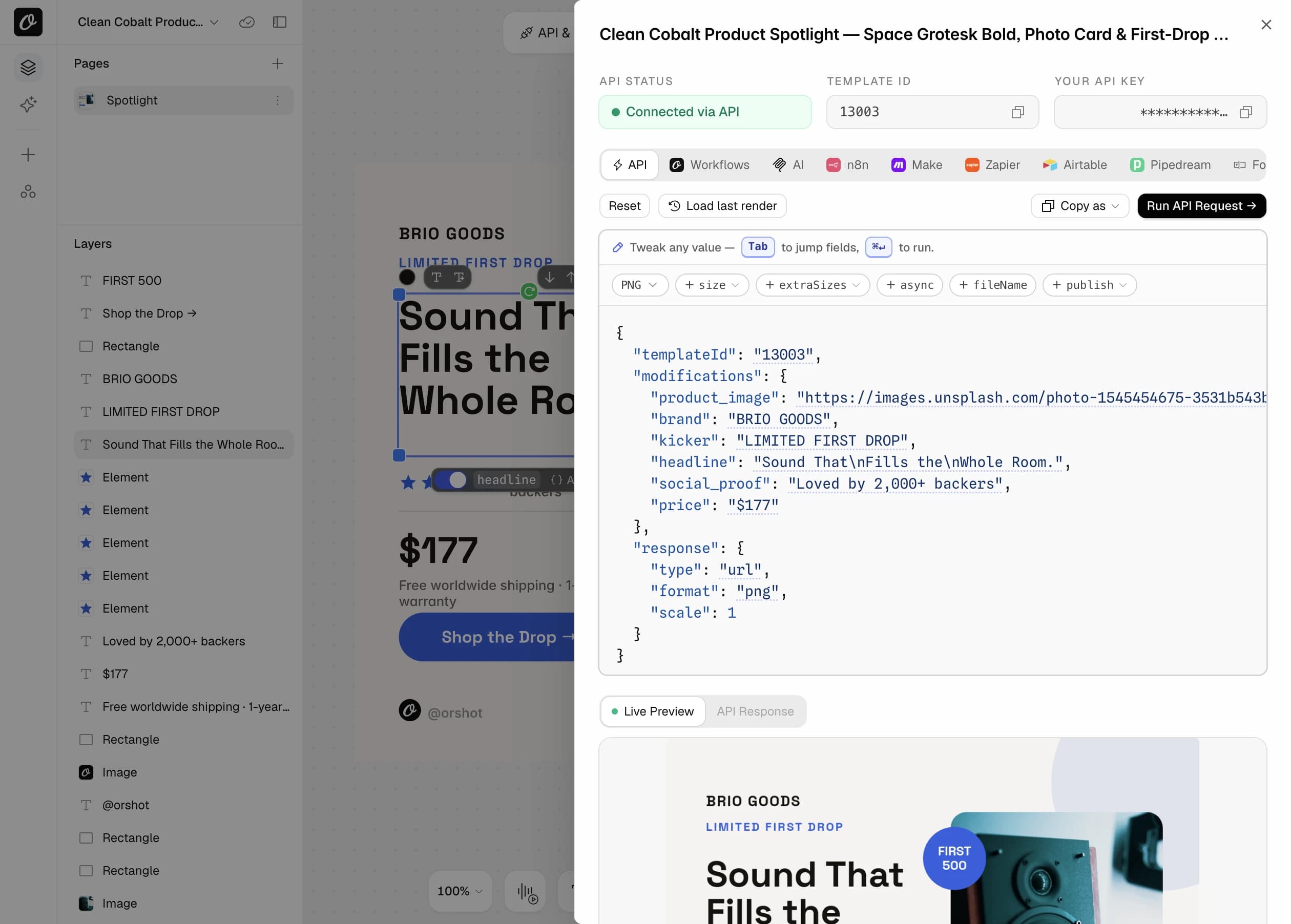The width and height of the screenshot is (1291, 924).
Task: Toggle the sidebar panel layout icon
Action: click(x=279, y=22)
